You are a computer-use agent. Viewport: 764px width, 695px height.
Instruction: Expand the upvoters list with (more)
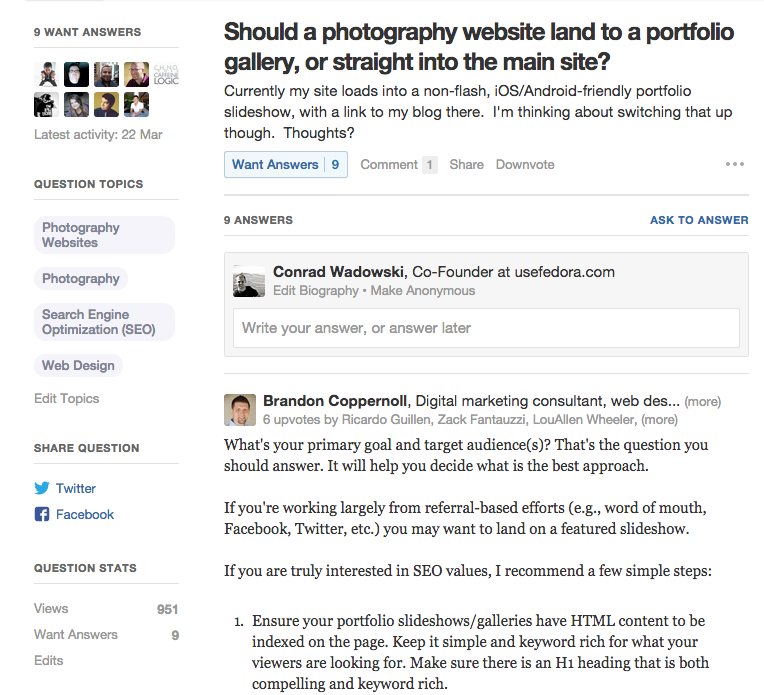coord(659,420)
